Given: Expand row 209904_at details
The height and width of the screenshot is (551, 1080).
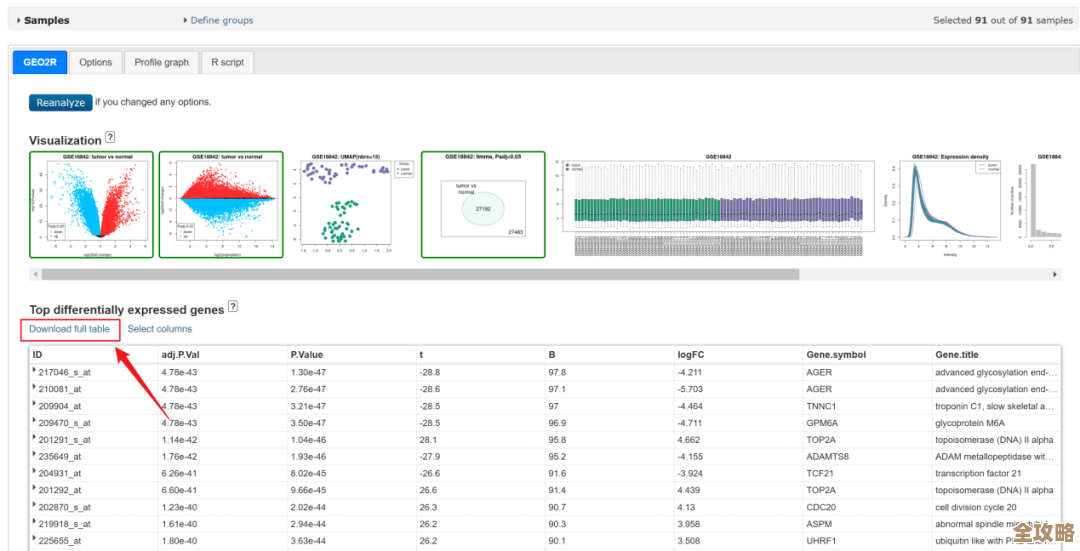Looking at the screenshot, I should coord(35,405).
